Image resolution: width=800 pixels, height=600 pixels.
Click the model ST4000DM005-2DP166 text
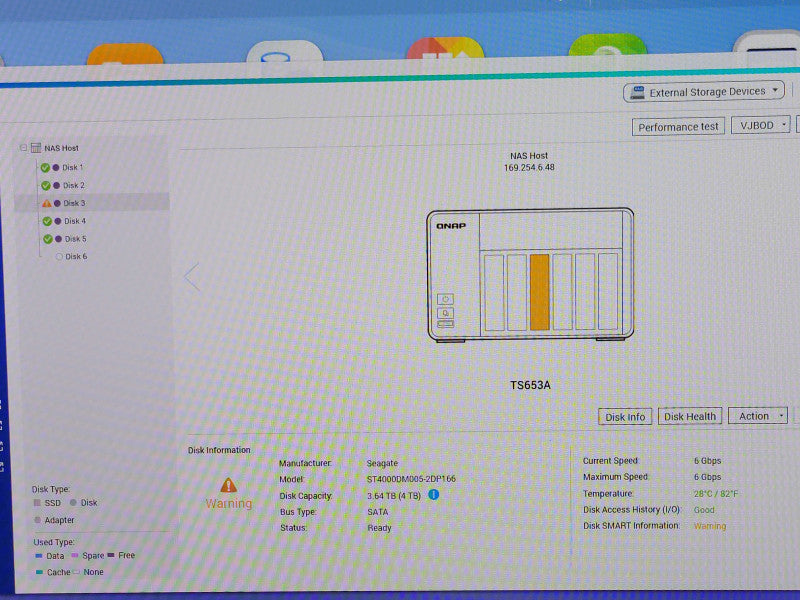pos(411,479)
